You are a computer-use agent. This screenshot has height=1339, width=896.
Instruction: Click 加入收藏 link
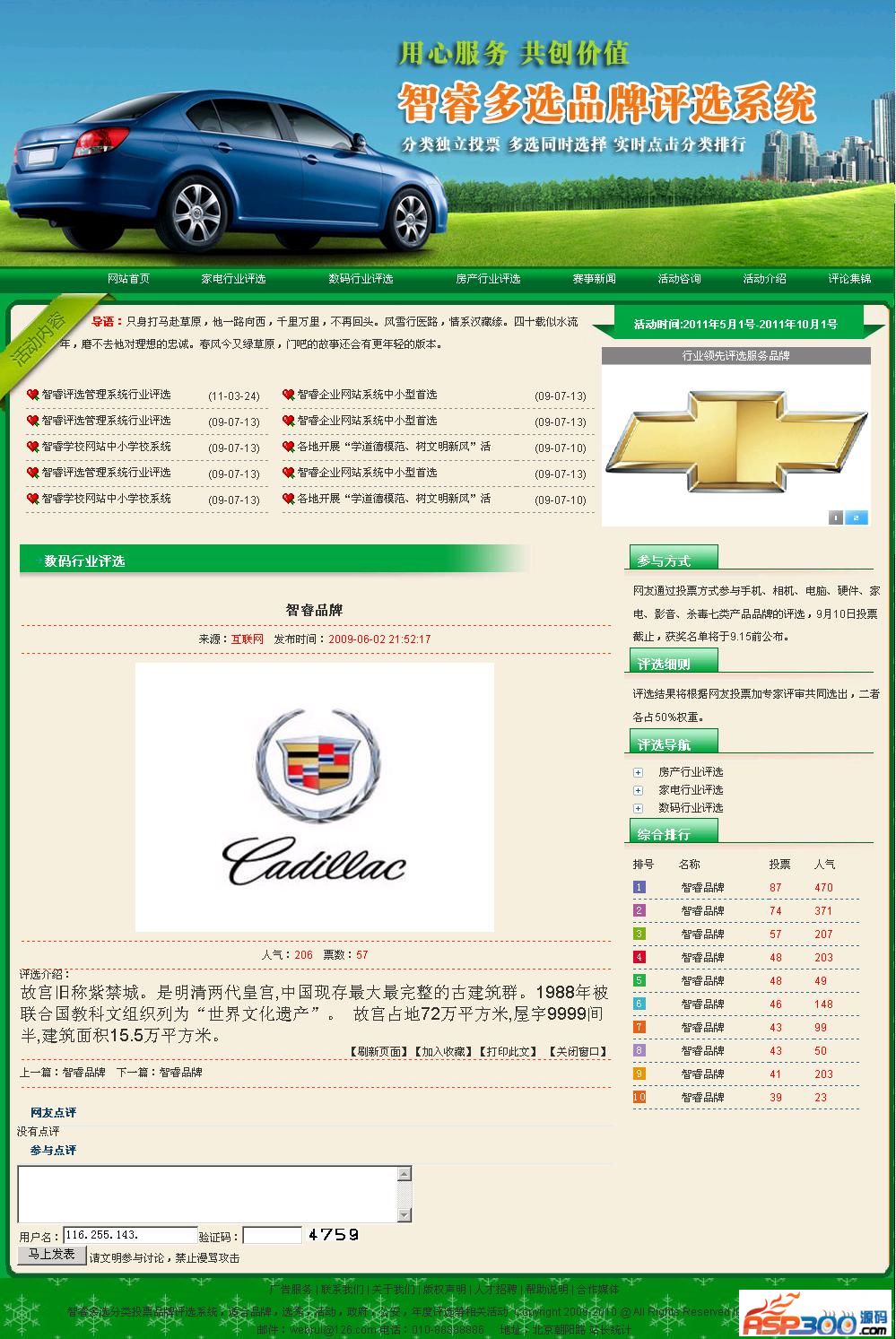pos(442,1052)
